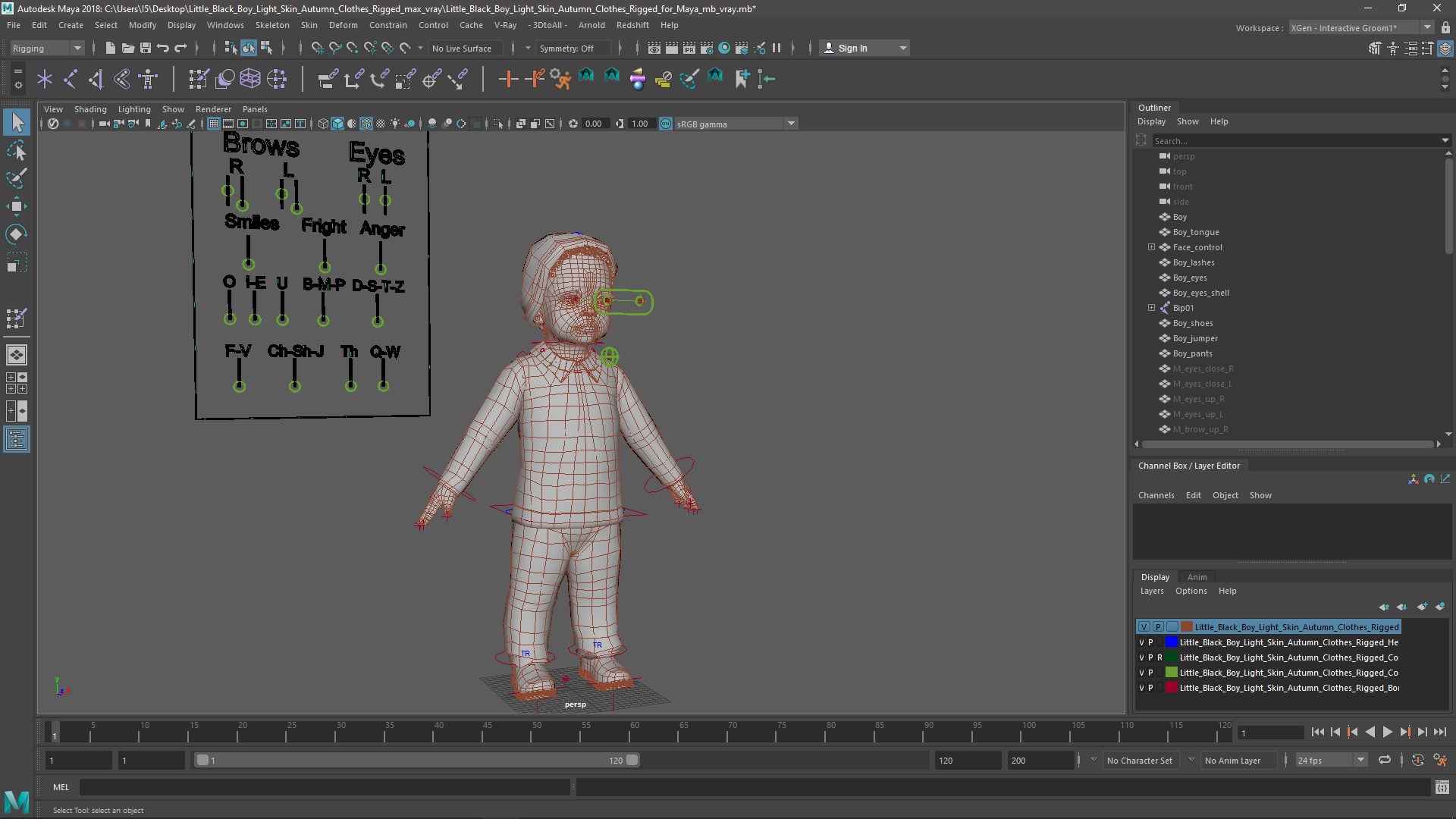Click the Save Scene icon
The image size is (1456, 819).
(x=146, y=48)
